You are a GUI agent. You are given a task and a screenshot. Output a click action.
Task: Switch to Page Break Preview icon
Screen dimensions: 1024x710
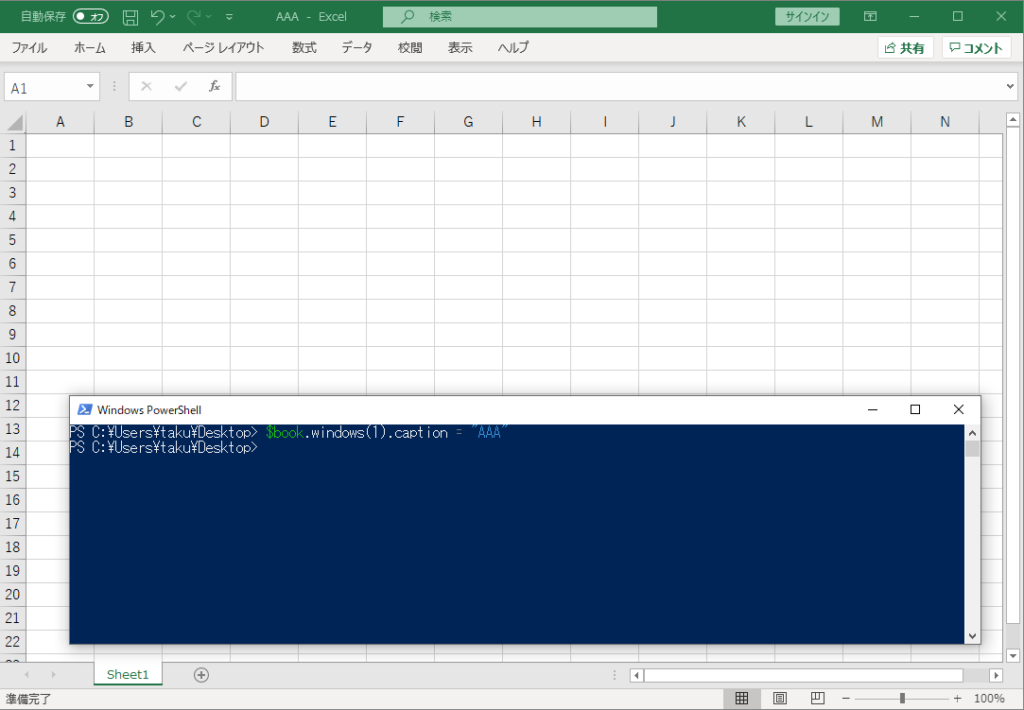pos(817,698)
